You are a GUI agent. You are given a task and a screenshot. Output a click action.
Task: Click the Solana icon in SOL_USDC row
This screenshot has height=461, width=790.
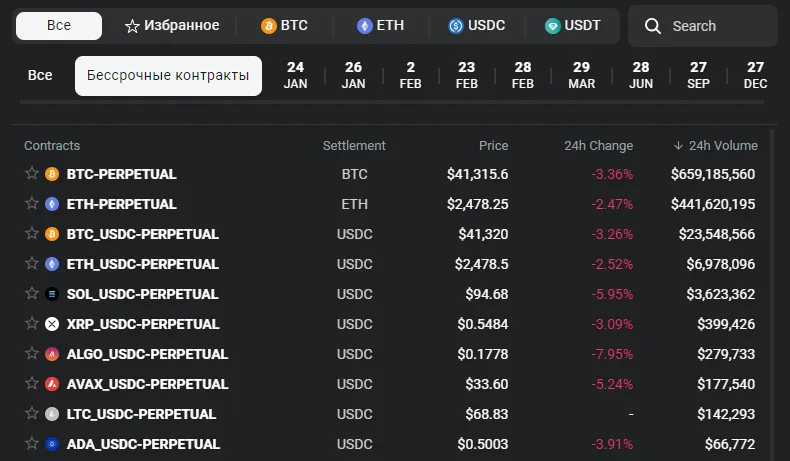point(52,294)
